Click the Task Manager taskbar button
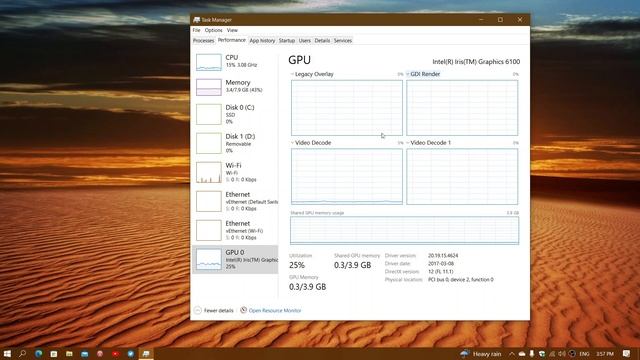Image resolution: width=640 pixels, height=360 pixels. click(146, 353)
